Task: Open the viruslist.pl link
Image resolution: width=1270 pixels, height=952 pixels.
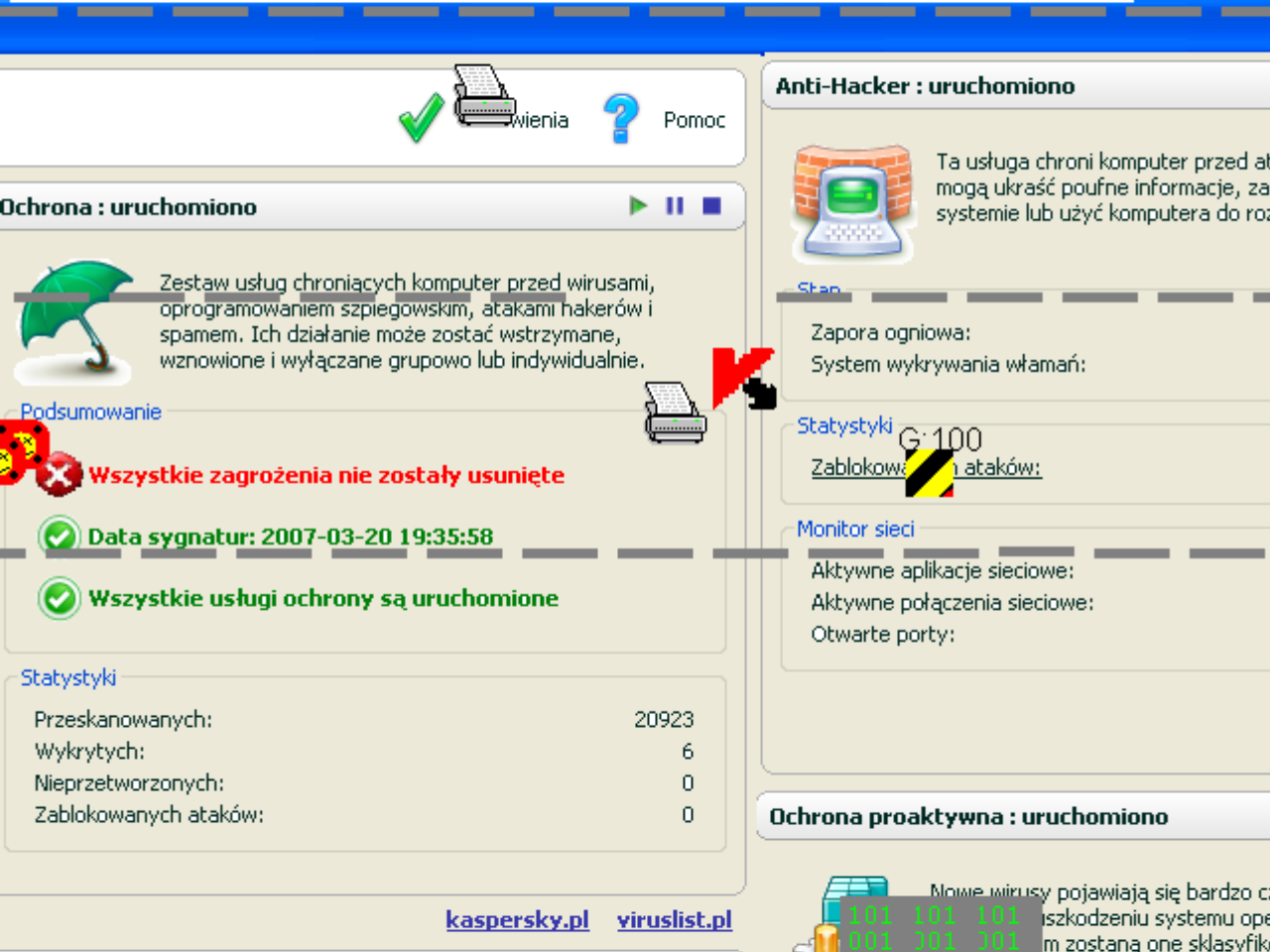Action: pos(674,919)
